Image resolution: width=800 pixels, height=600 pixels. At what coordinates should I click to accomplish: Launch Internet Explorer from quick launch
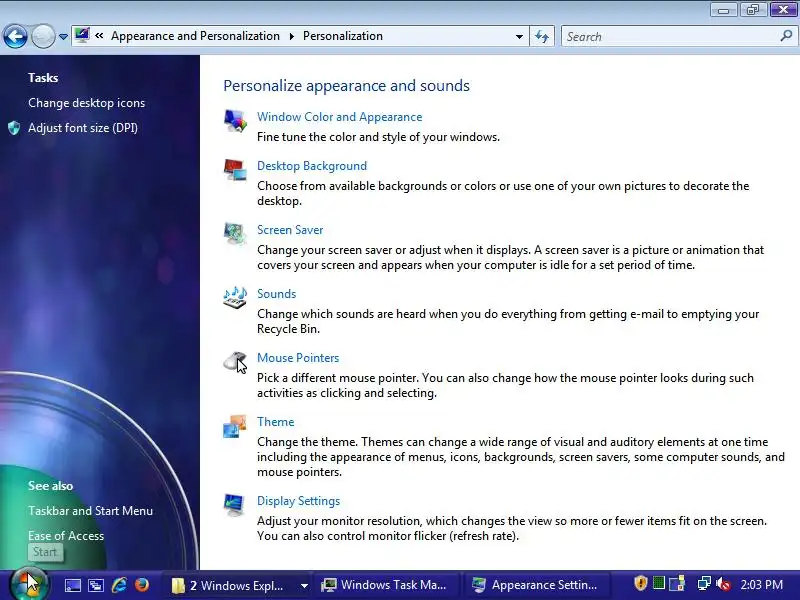pos(119,585)
